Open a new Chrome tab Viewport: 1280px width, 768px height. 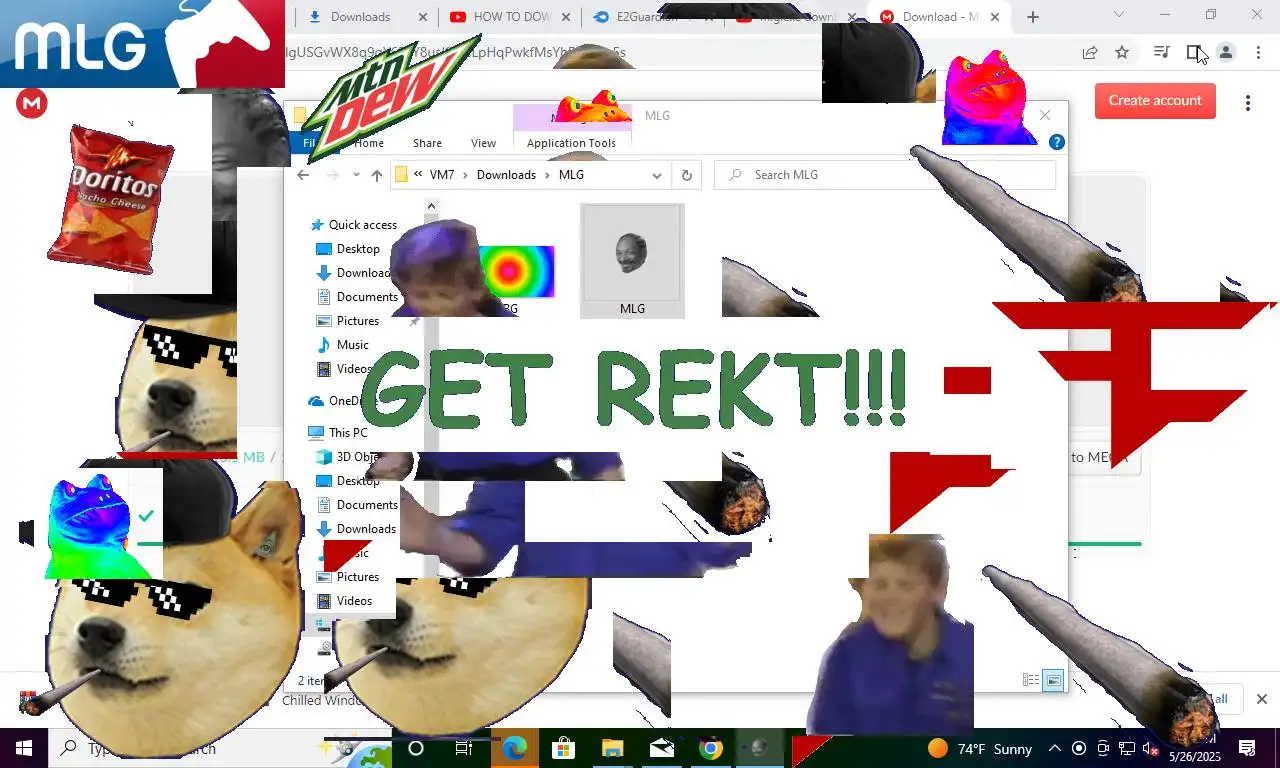coord(1033,17)
